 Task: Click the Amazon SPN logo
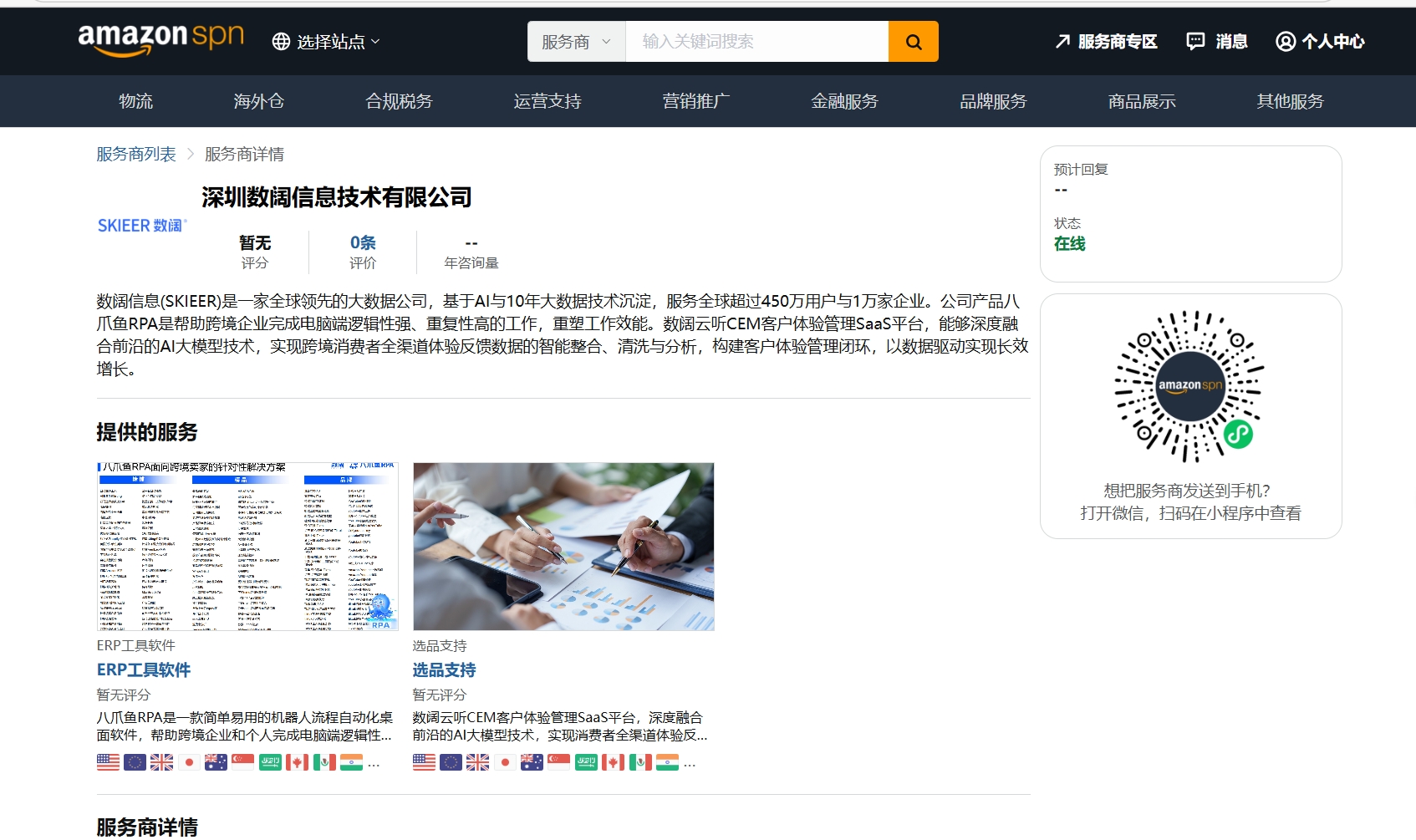click(x=160, y=38)
